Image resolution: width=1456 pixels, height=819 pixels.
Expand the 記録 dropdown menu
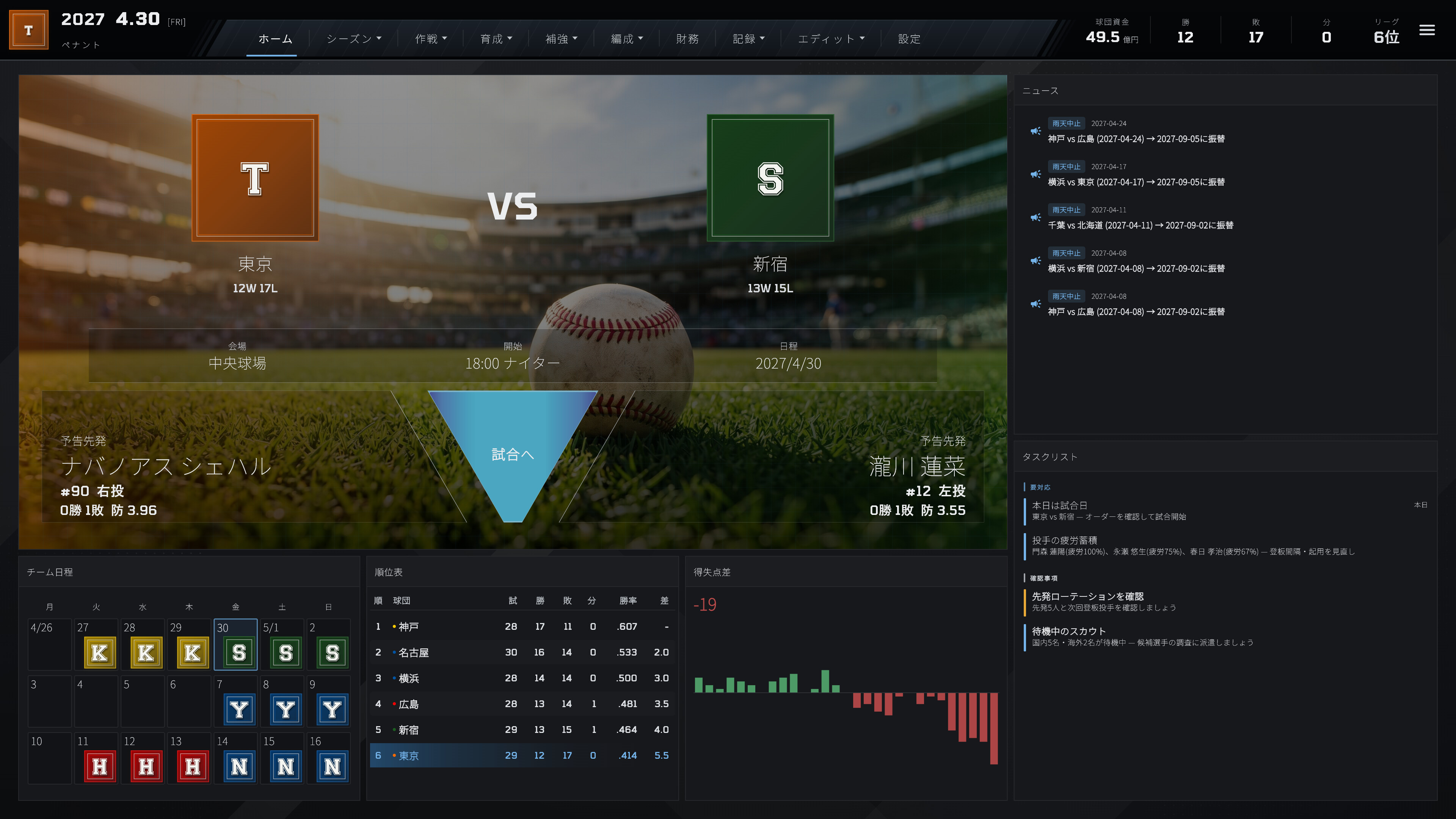pyautogui.click(x=748, y=39)
